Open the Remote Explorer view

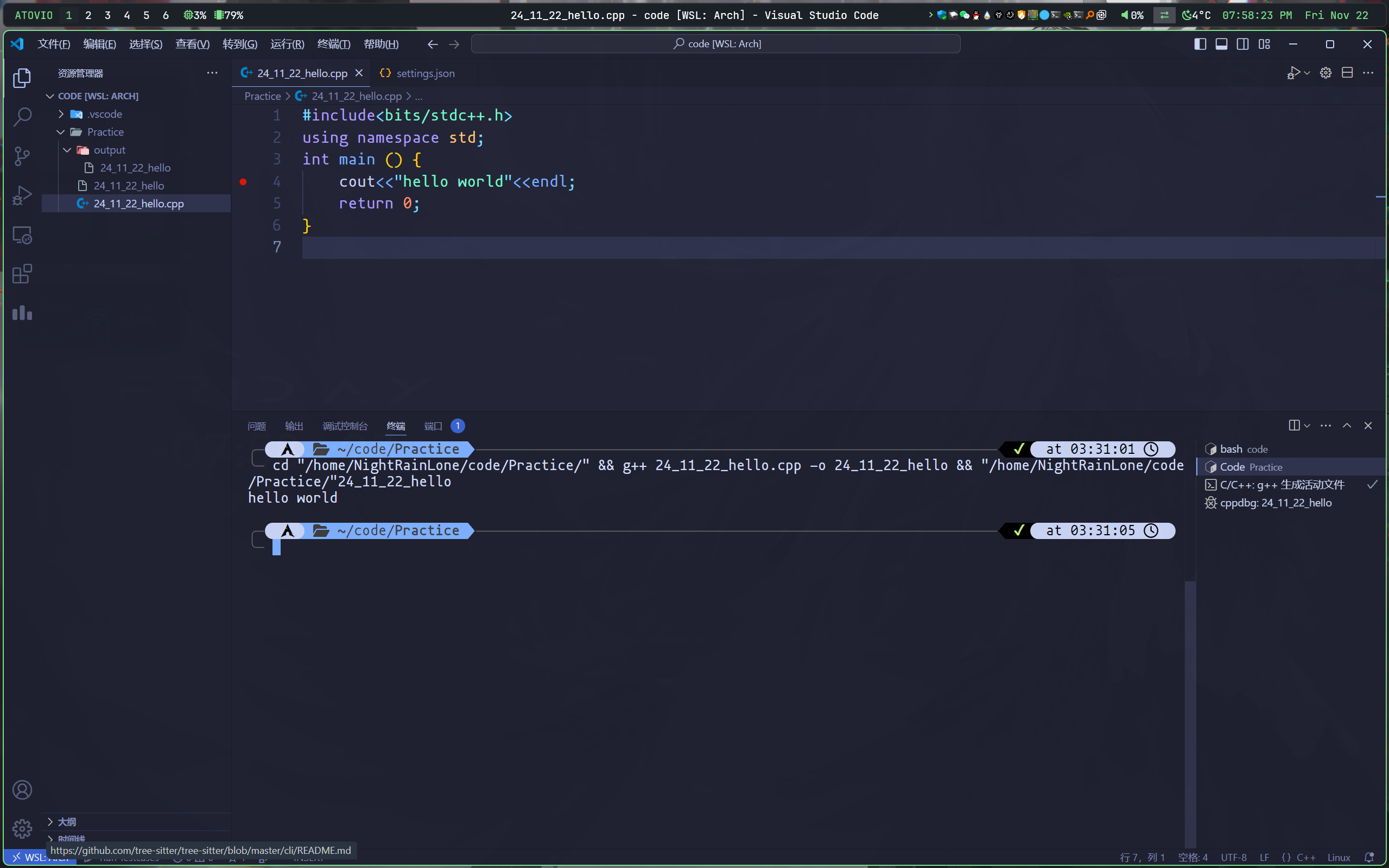[x=22, y=235]
